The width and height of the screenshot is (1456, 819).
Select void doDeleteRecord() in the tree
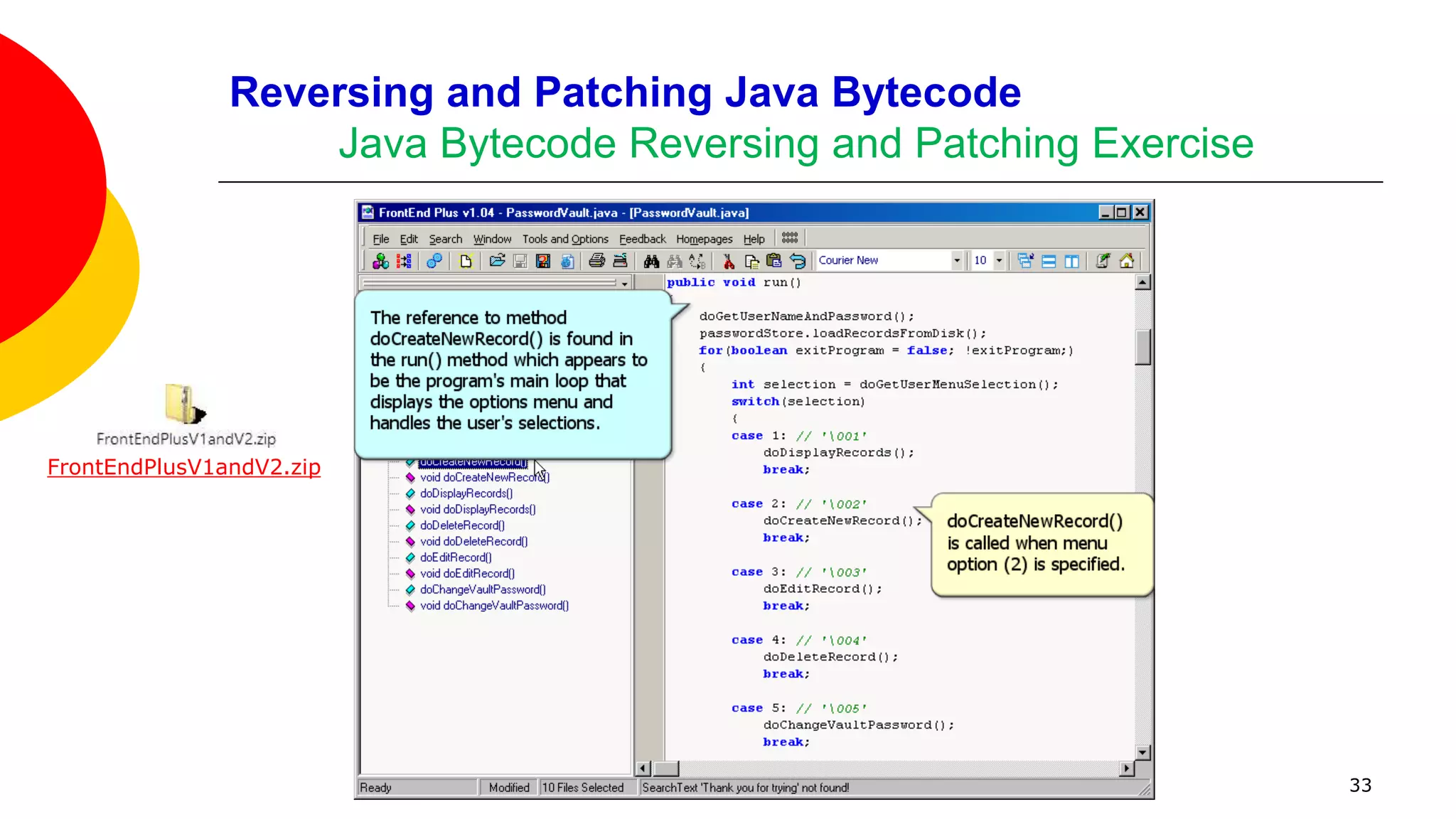point(473,541)
